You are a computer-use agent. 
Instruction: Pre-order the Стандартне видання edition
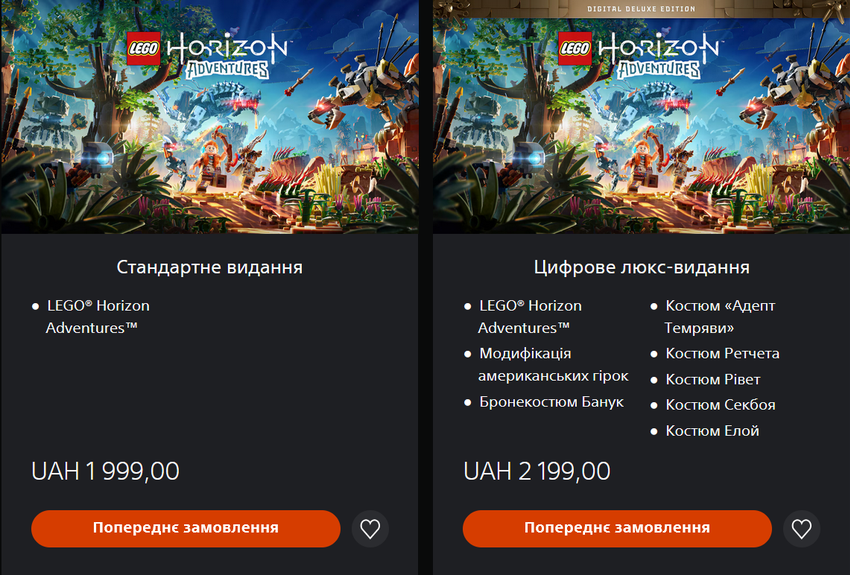(x=186, y=528)
